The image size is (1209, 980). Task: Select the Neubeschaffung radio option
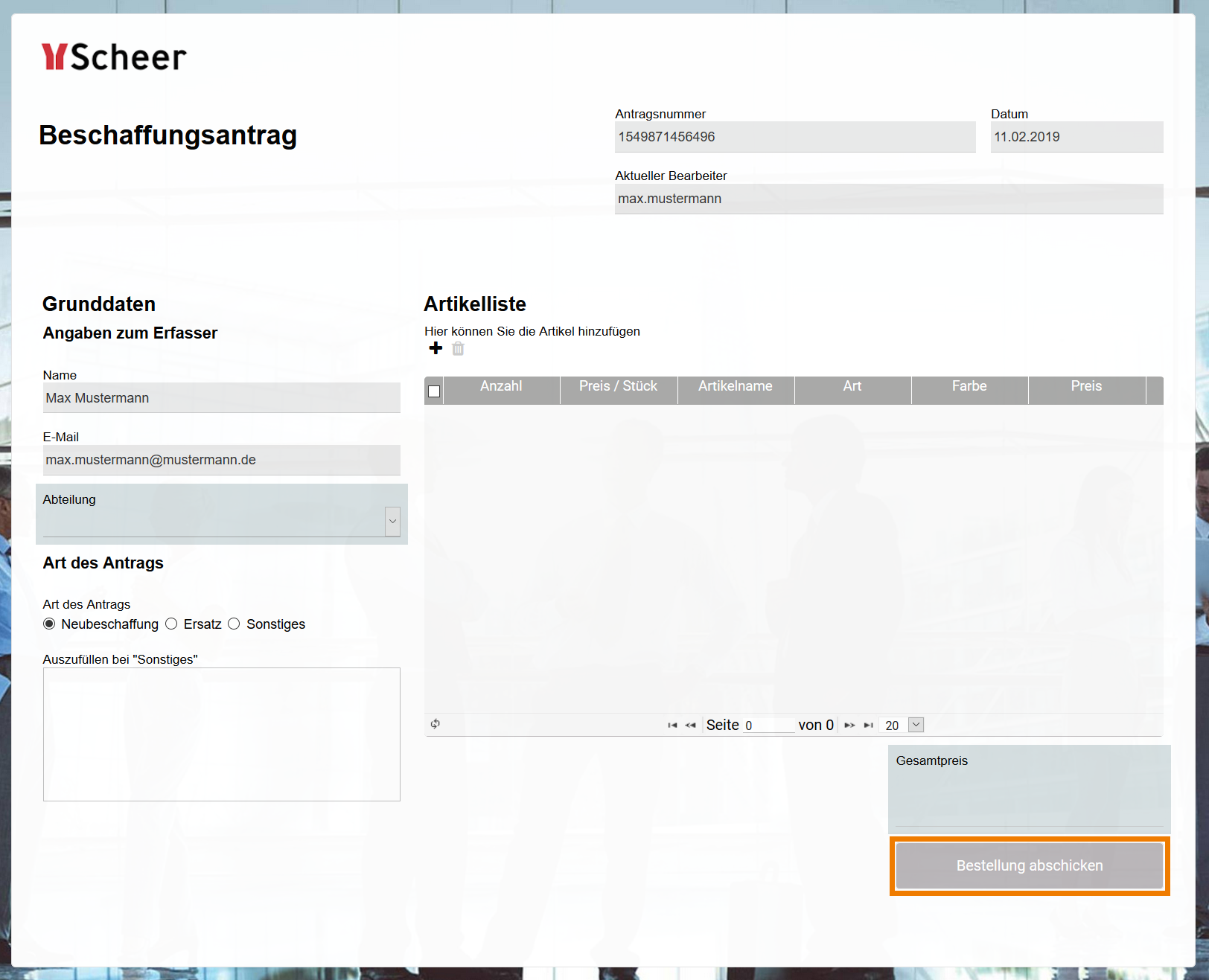click(x=49, y=624)
